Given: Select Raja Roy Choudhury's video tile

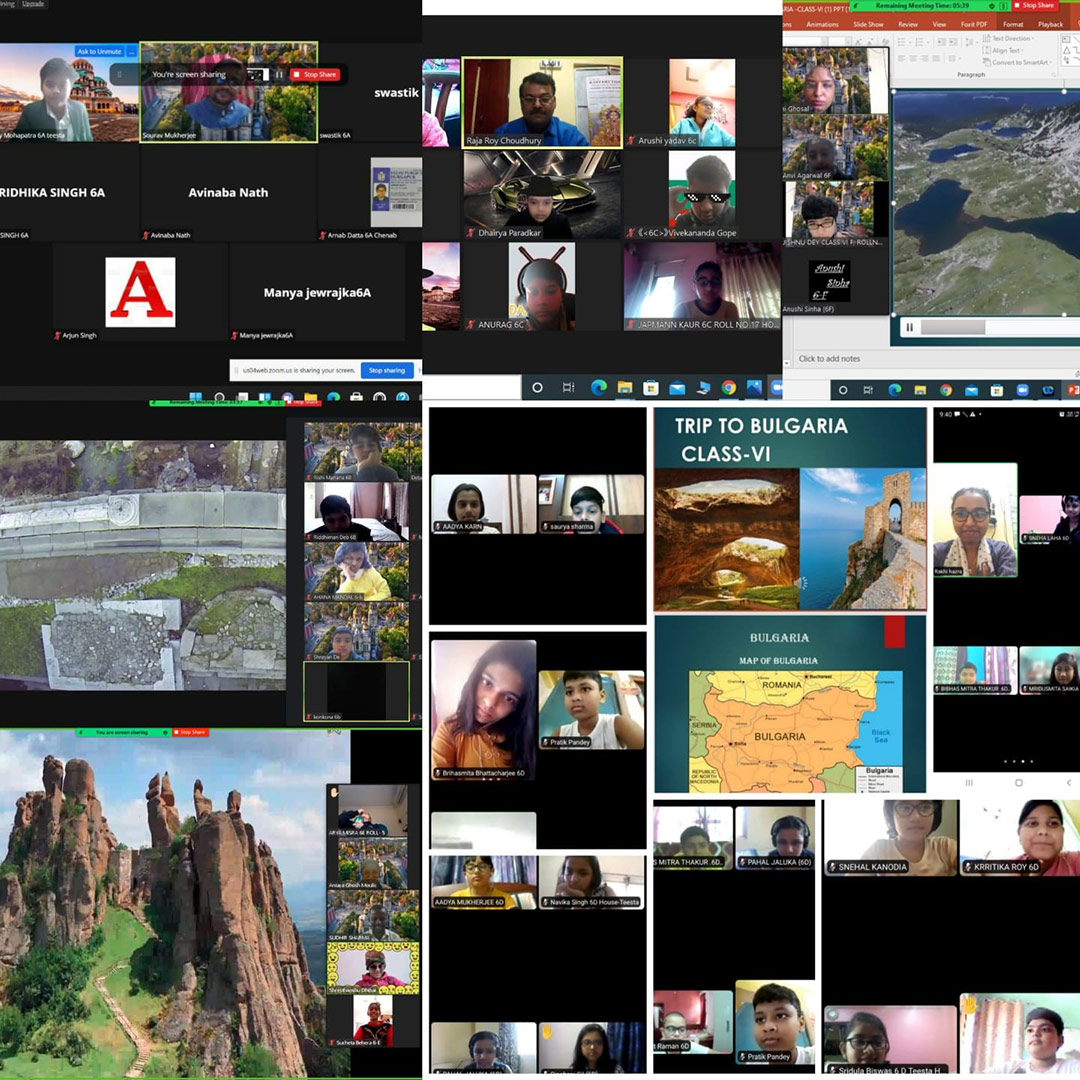Looking at the screenshot, I should tap(542, 102).
